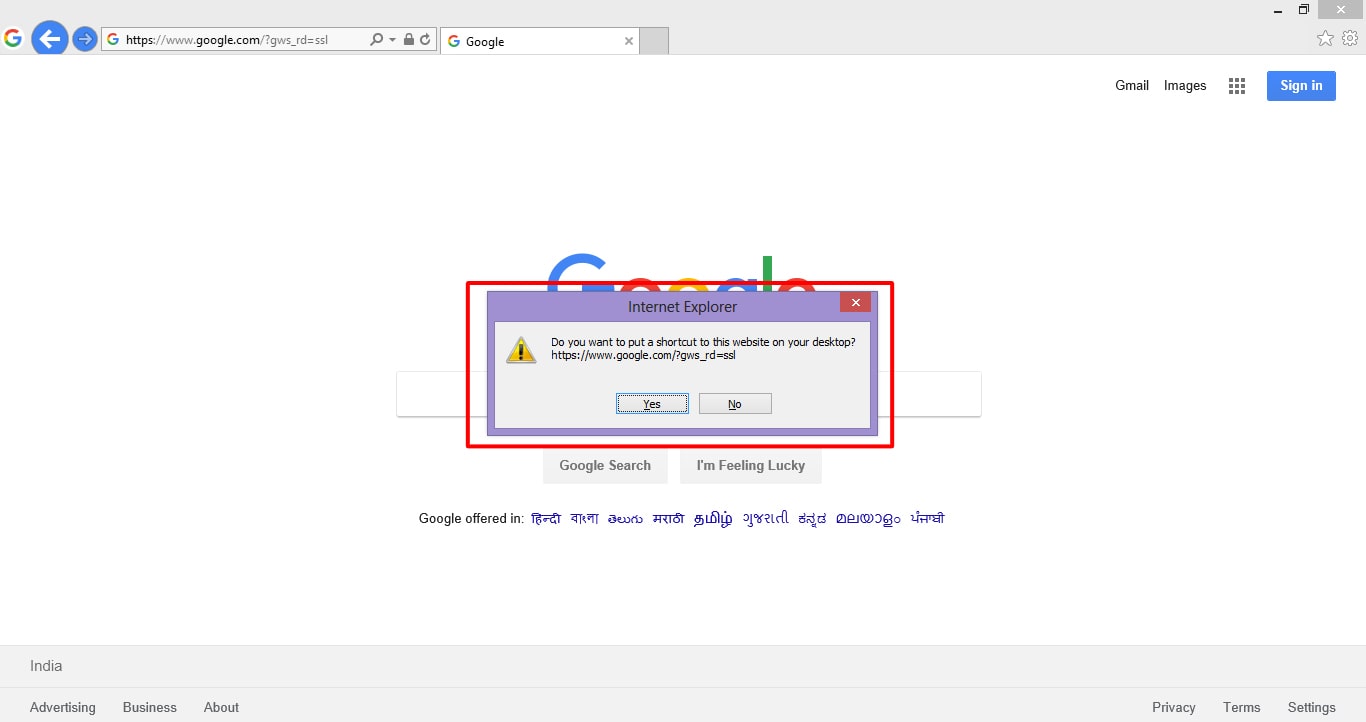Navigate forward with the forward arrow
Image resolution: width=1366 pixels, height=722 pixels.
coord(84,38)
